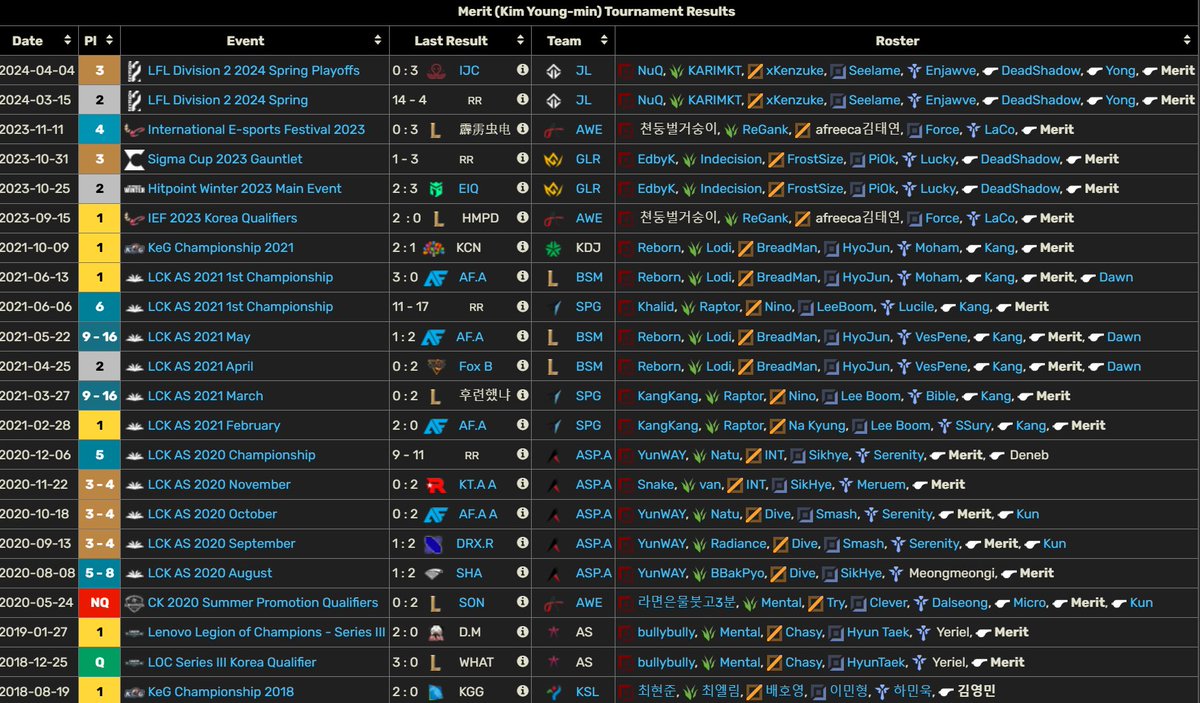Open LFL Division 2 2024 Spring Playoffs
Viewport: 1200px width, 703px height.
254,71
